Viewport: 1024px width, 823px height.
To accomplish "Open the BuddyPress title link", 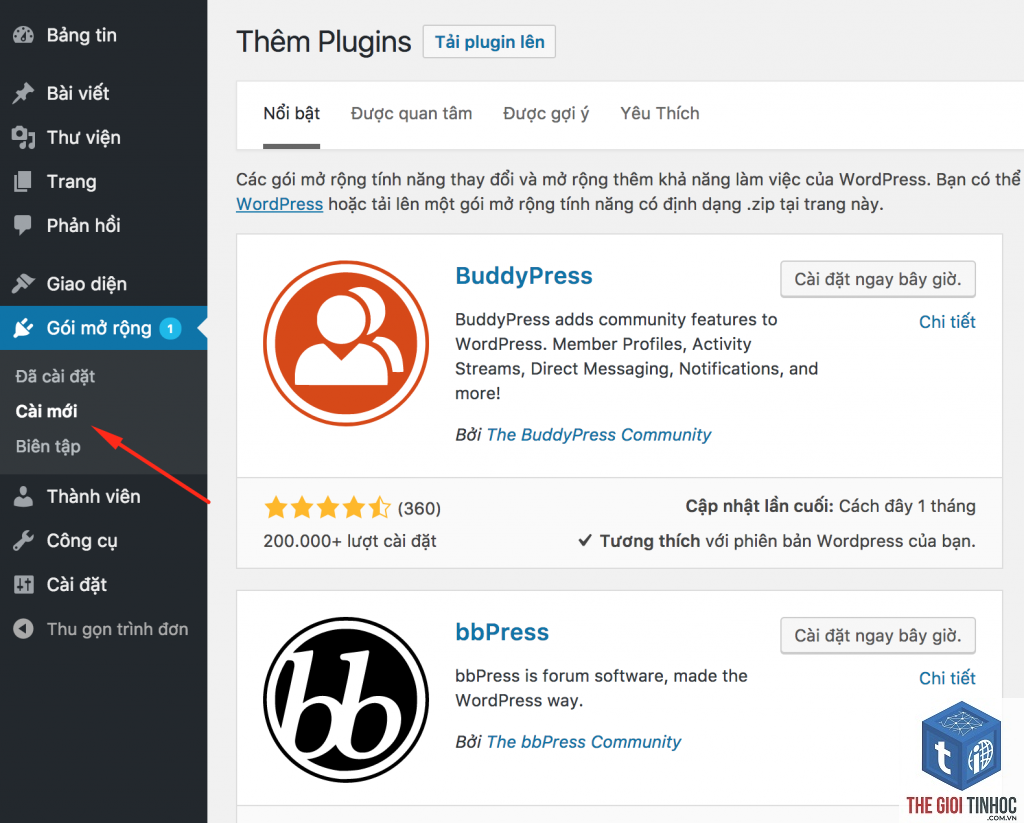I will [x=524, y=276].
